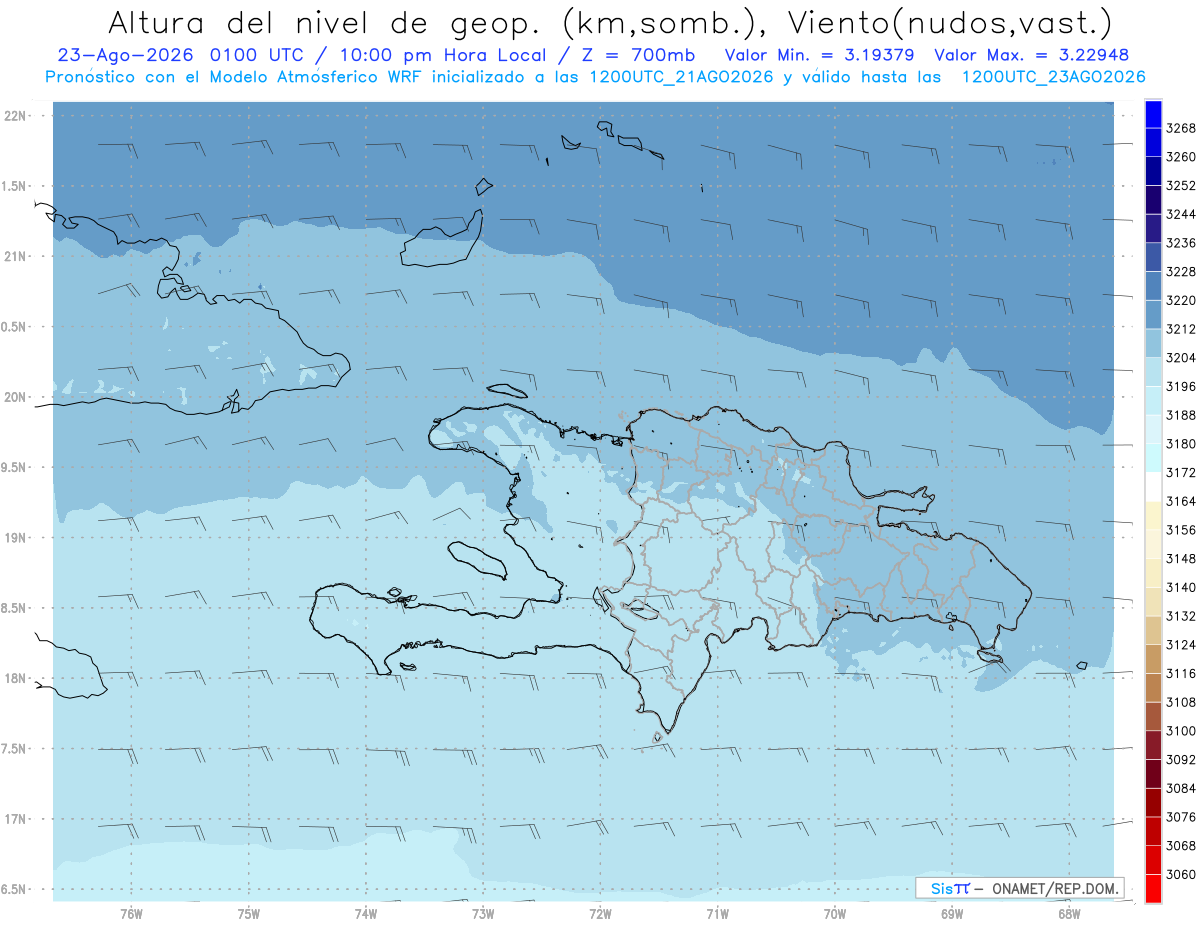Click the 3228 legend value

(1180, 272)
